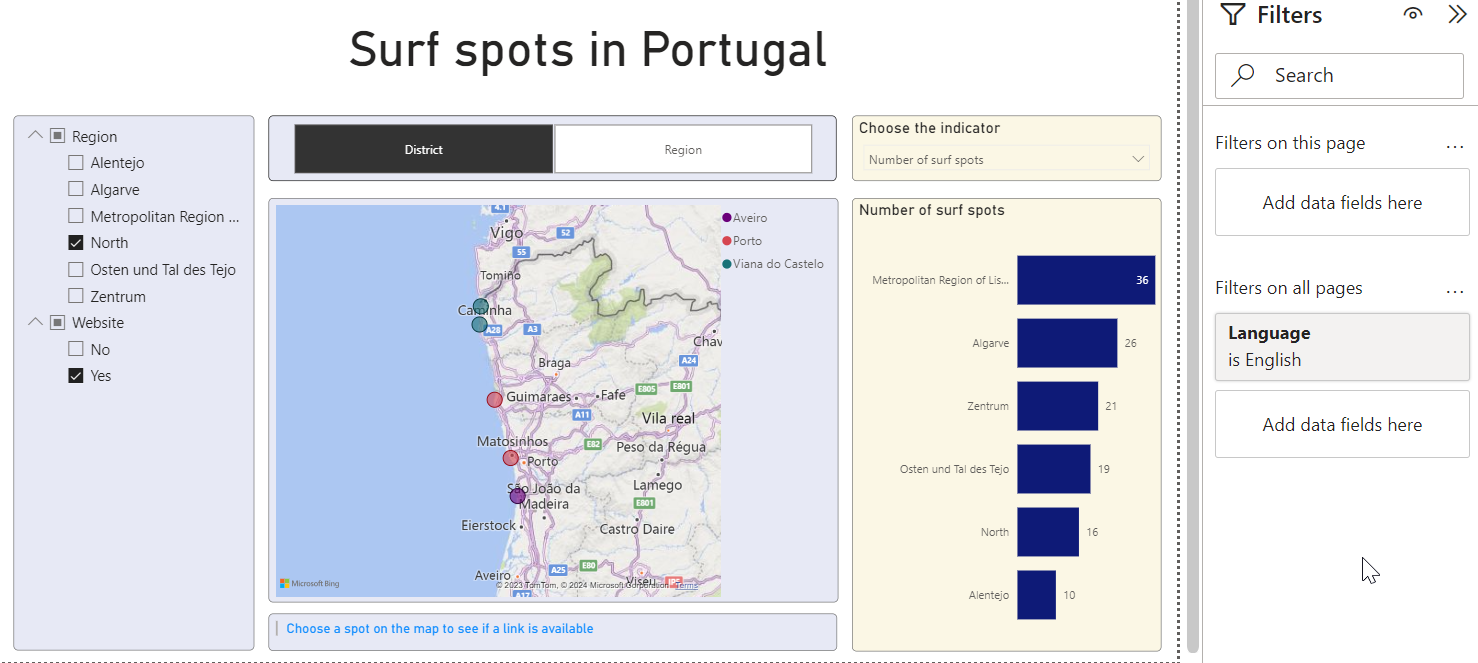This screenshot has width=1478, height=663.
Task: Uncheck the North region checkbox
Action: [x=75, y=242]
